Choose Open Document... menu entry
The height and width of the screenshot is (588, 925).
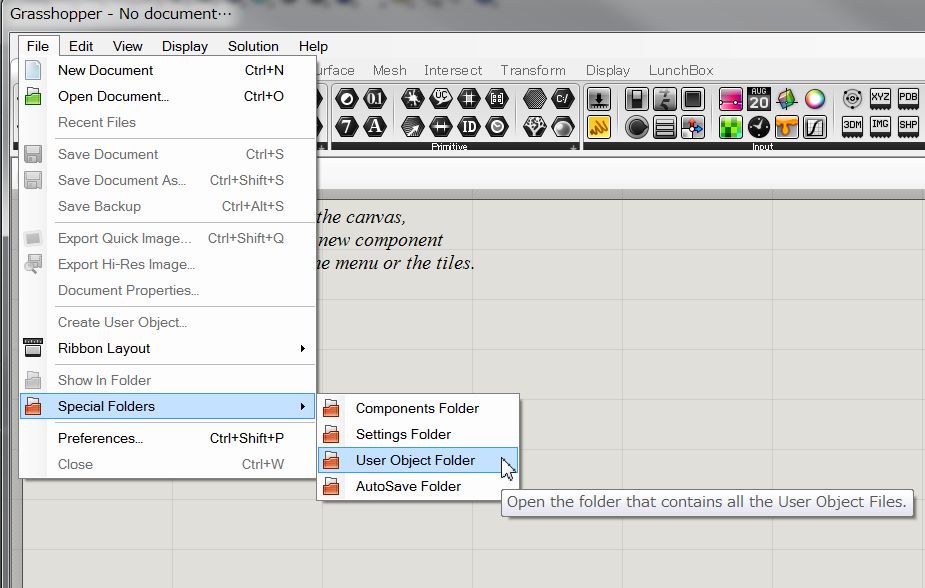click(168, 96)
